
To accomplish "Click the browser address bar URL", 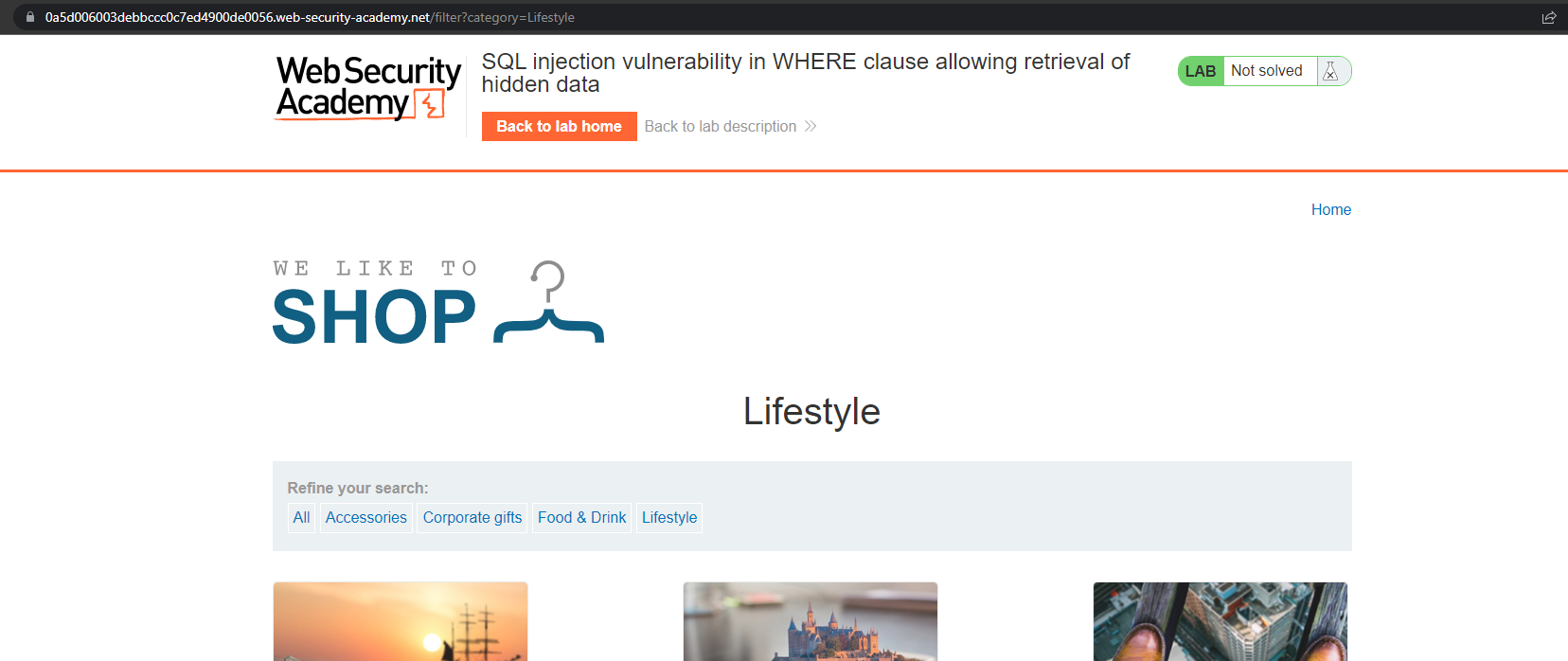I will click(x=303, y=16).
